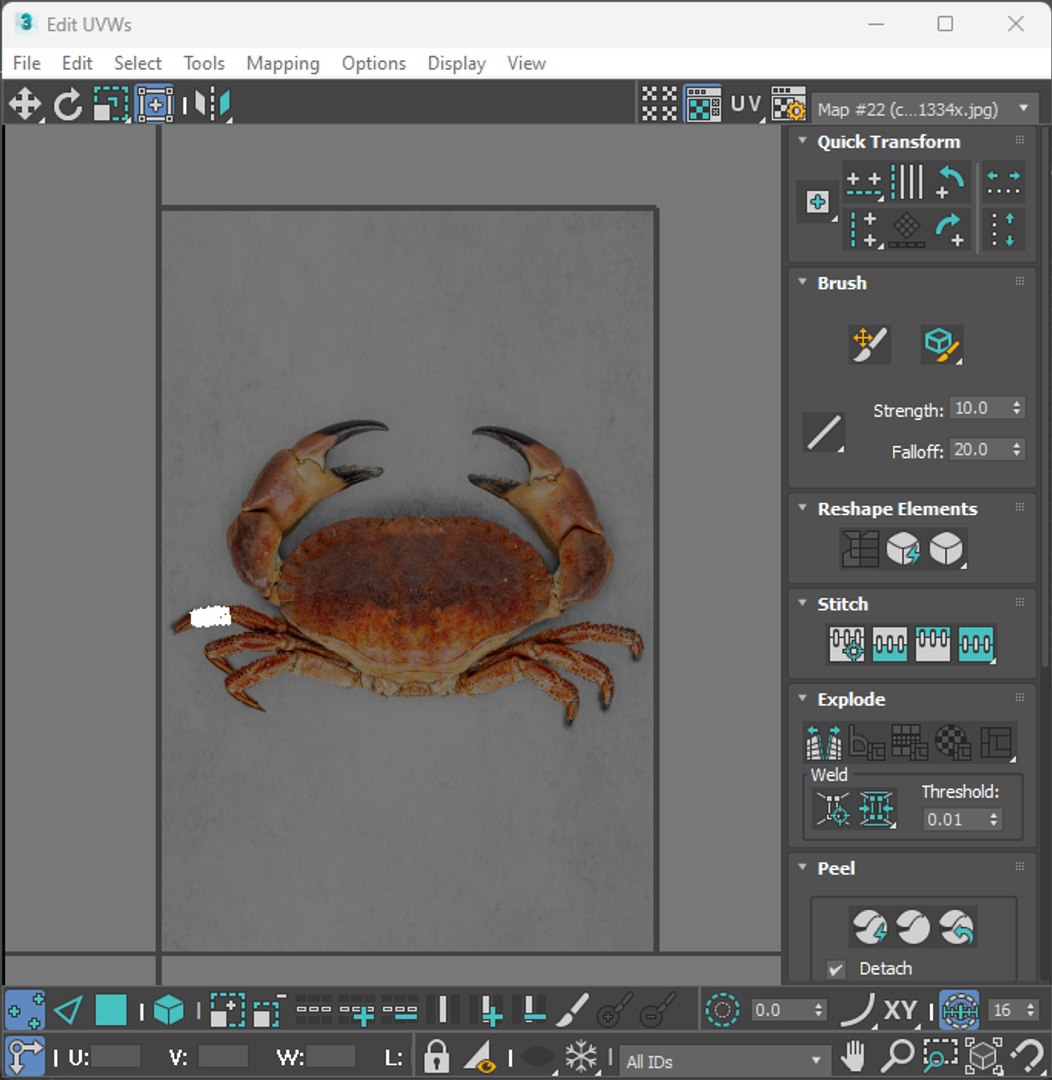Click Rotate minus 90 around pivot icon

(x=951, y=183)
